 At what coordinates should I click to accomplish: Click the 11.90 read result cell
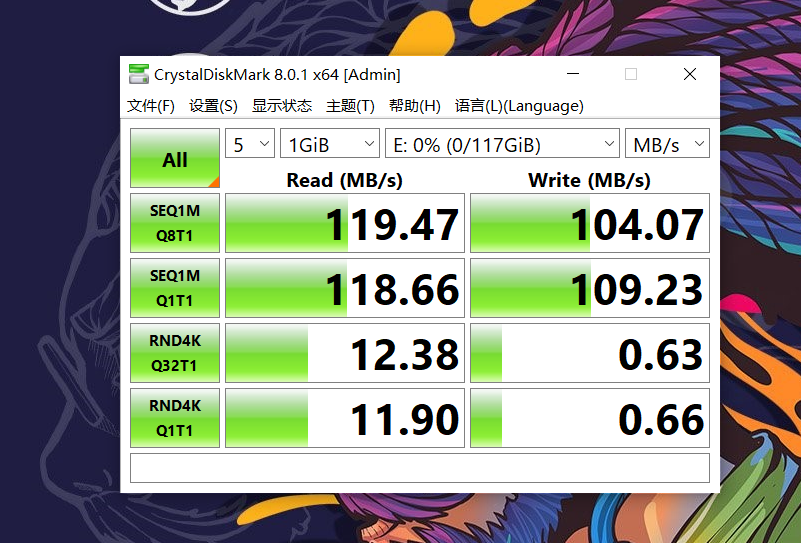pos(345,418)
